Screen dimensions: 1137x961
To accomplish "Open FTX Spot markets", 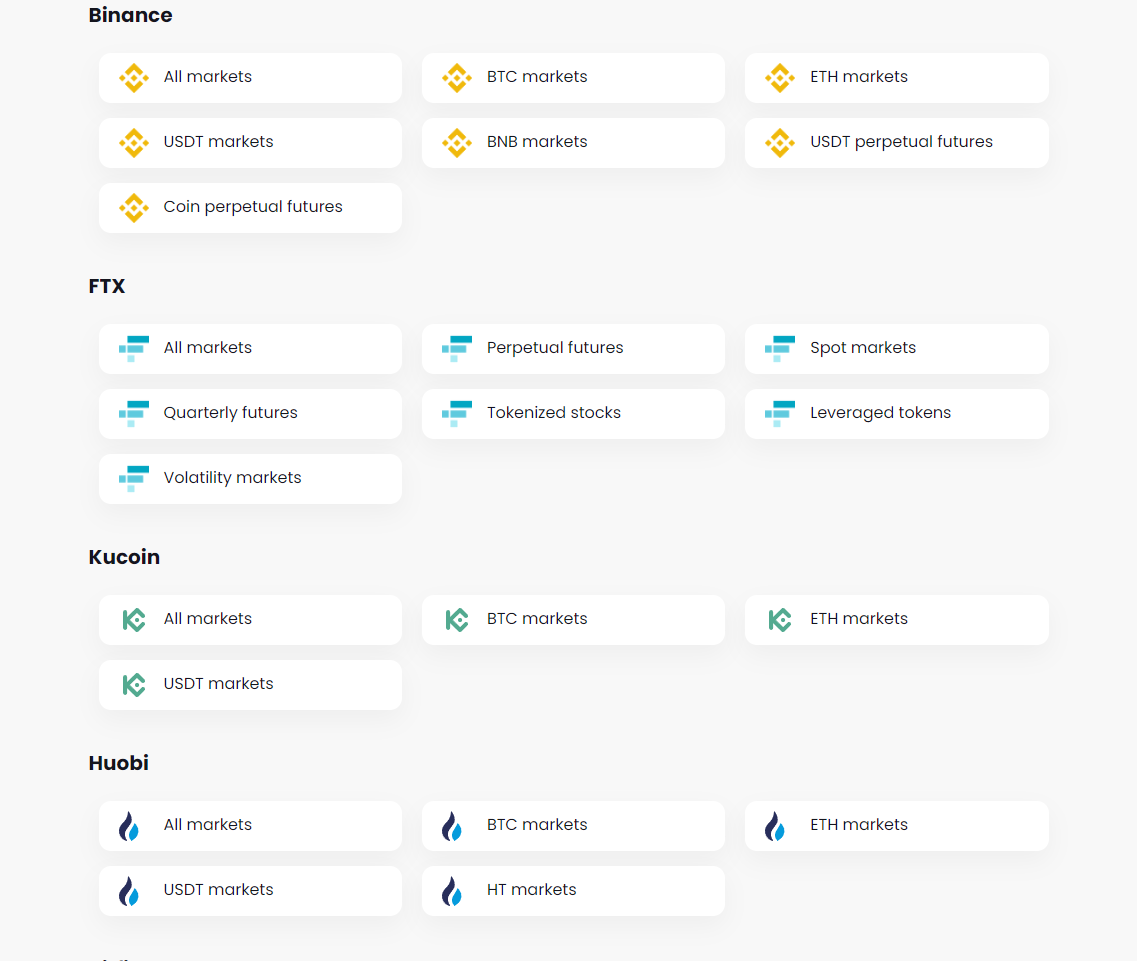I will (896, 349).
